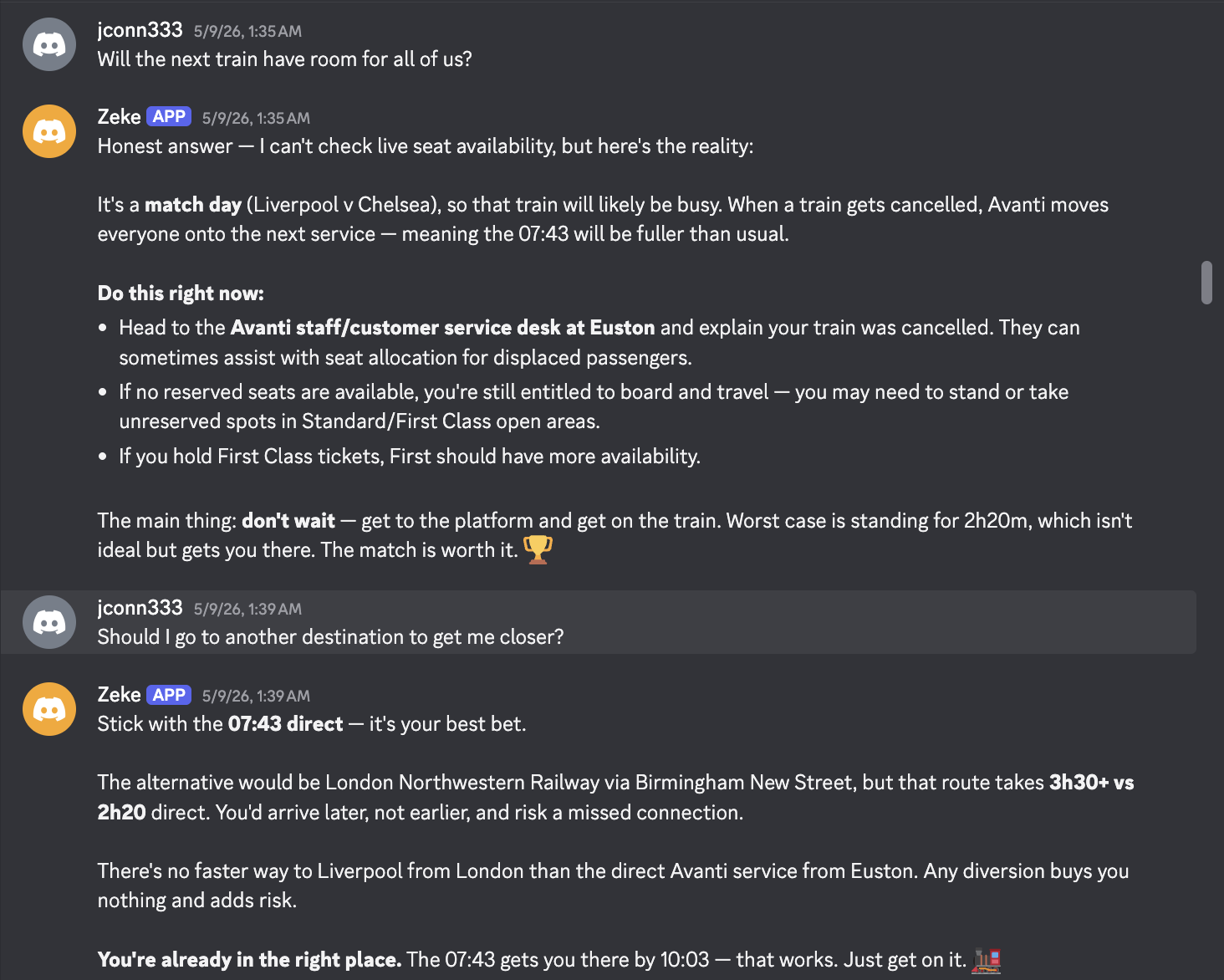Click the train emoji after 'Just get on it'
The image size is (1224, 980).
[987, 960]
